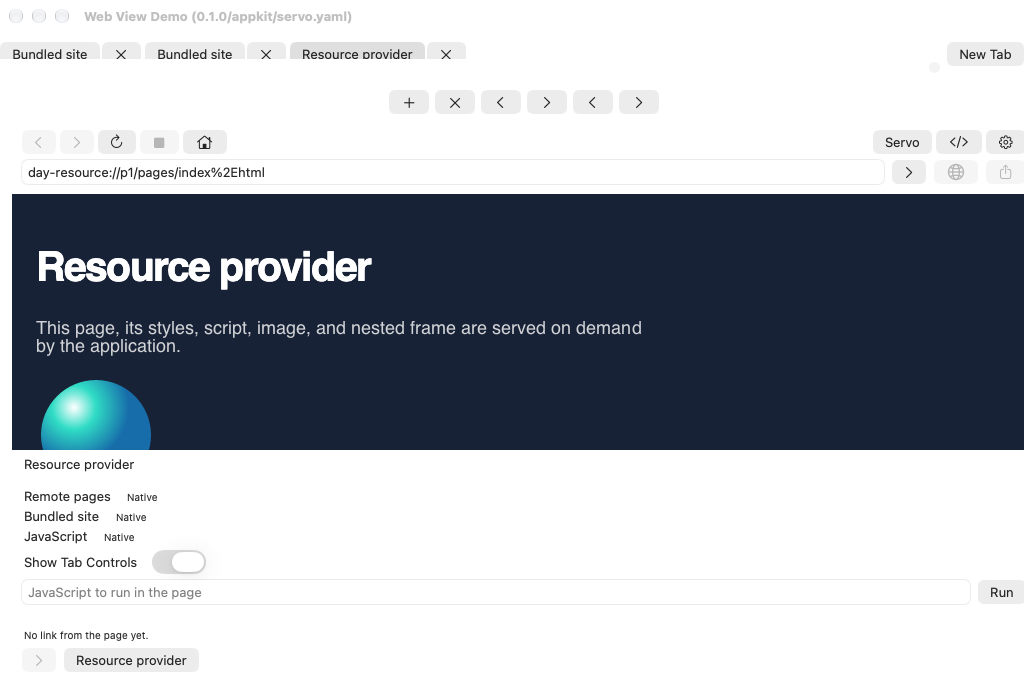Screen dimensions: 1024x674
Task: Focus the URL address field
Action: point(453,172)
